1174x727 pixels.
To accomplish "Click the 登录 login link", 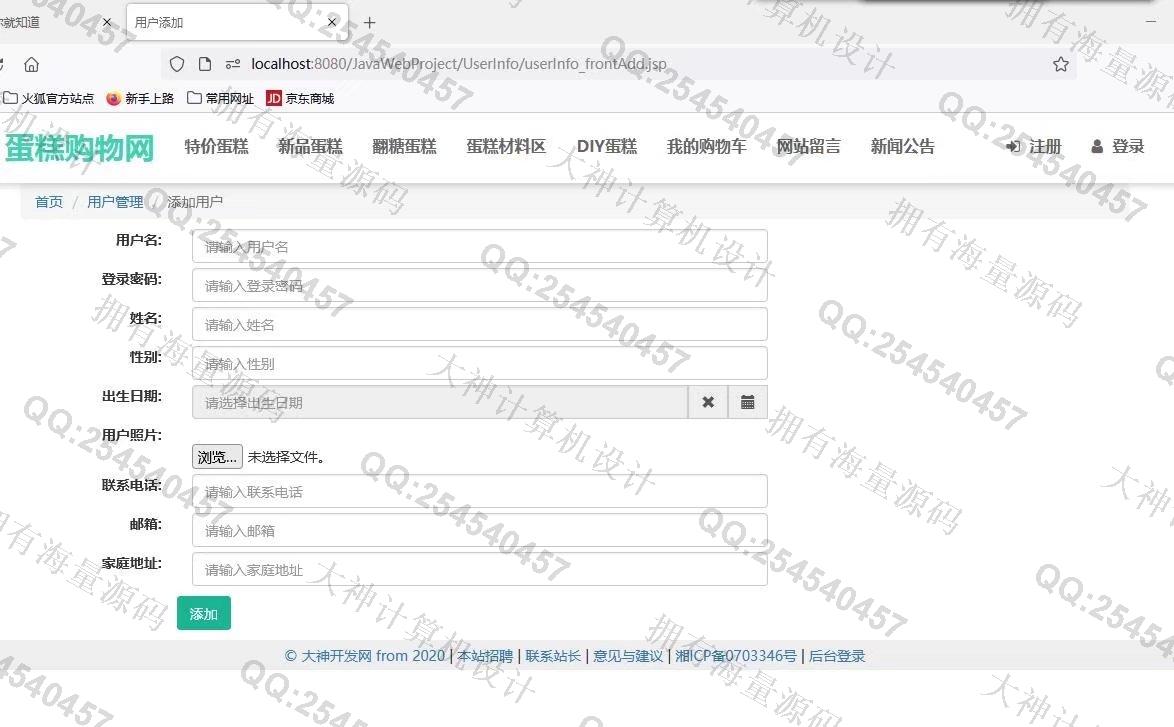I will (x=1117, y=147).
